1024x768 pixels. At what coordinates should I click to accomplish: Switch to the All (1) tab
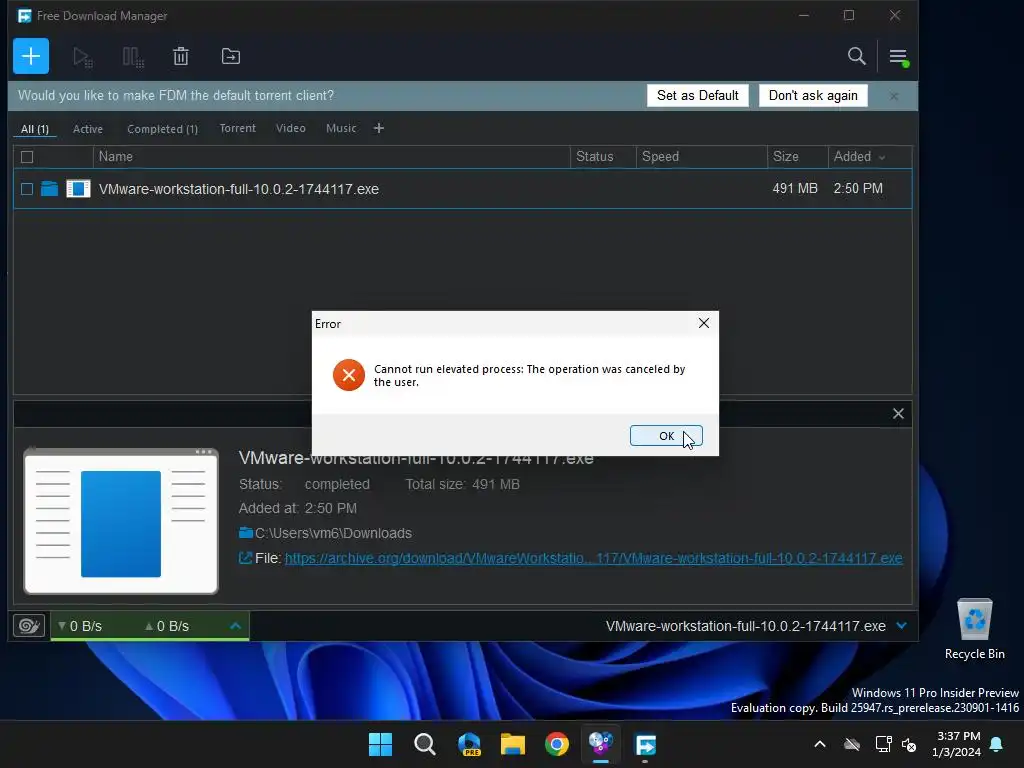[35, 129]
